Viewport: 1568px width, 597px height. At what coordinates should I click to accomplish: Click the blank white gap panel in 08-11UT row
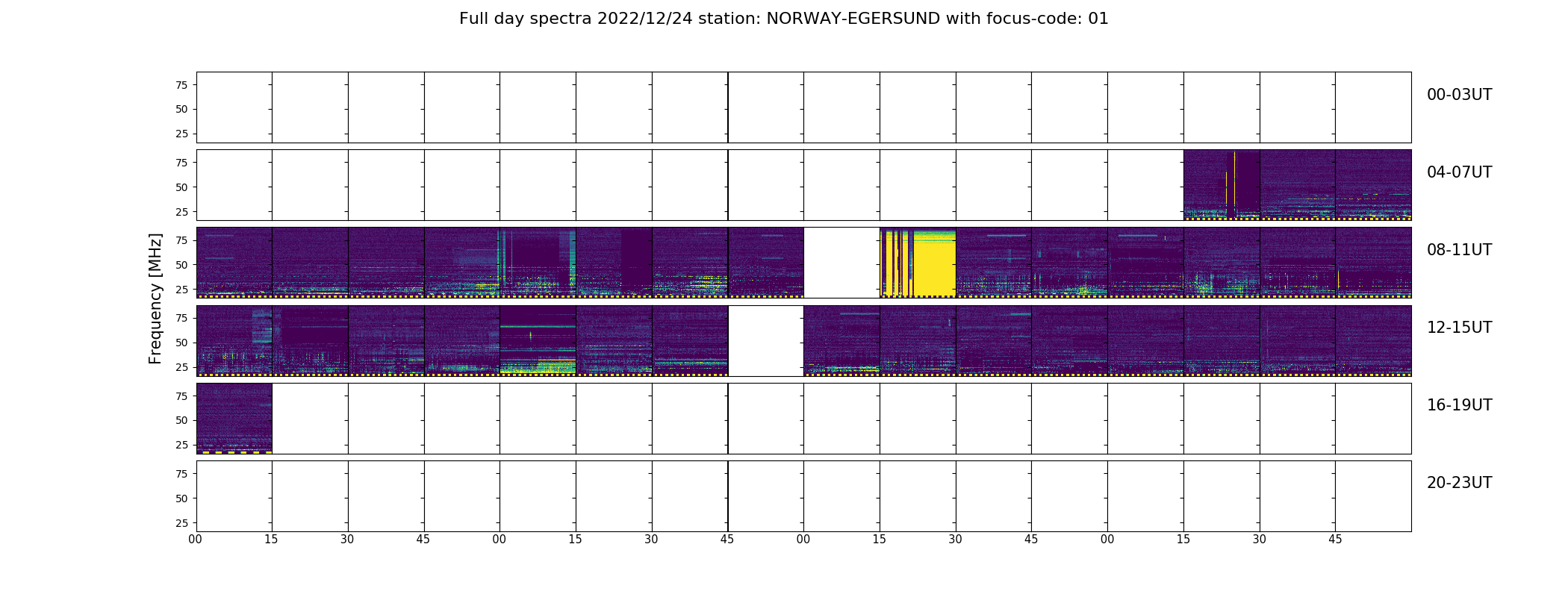(841, 263)
